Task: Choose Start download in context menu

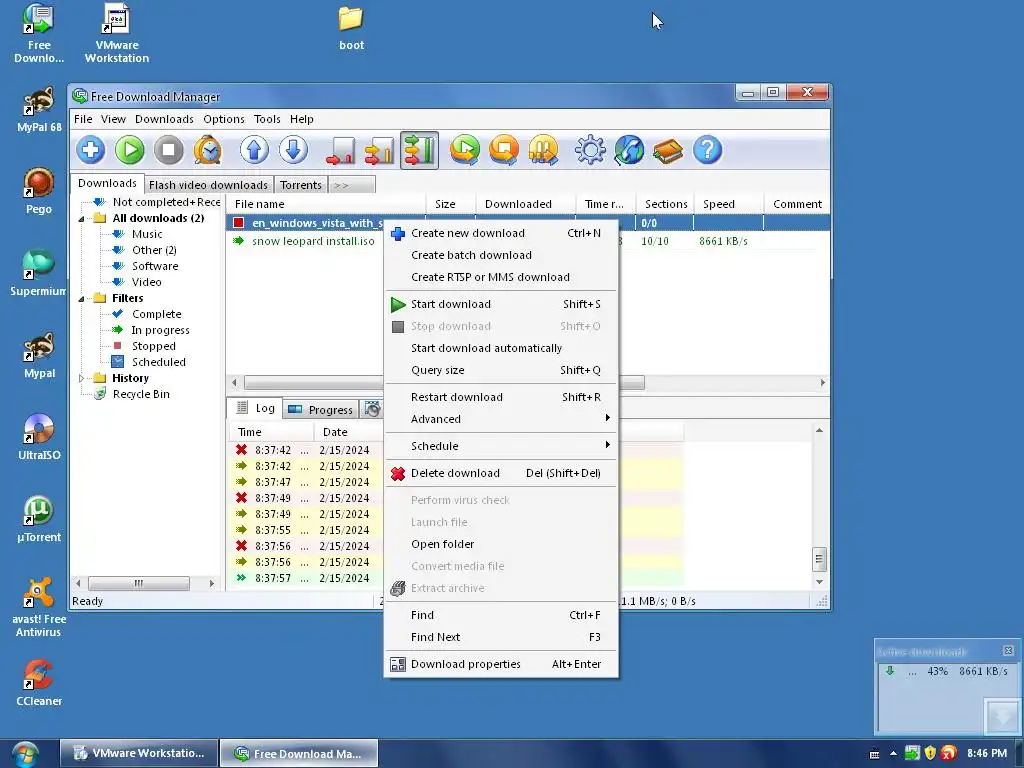Action: 502,304
